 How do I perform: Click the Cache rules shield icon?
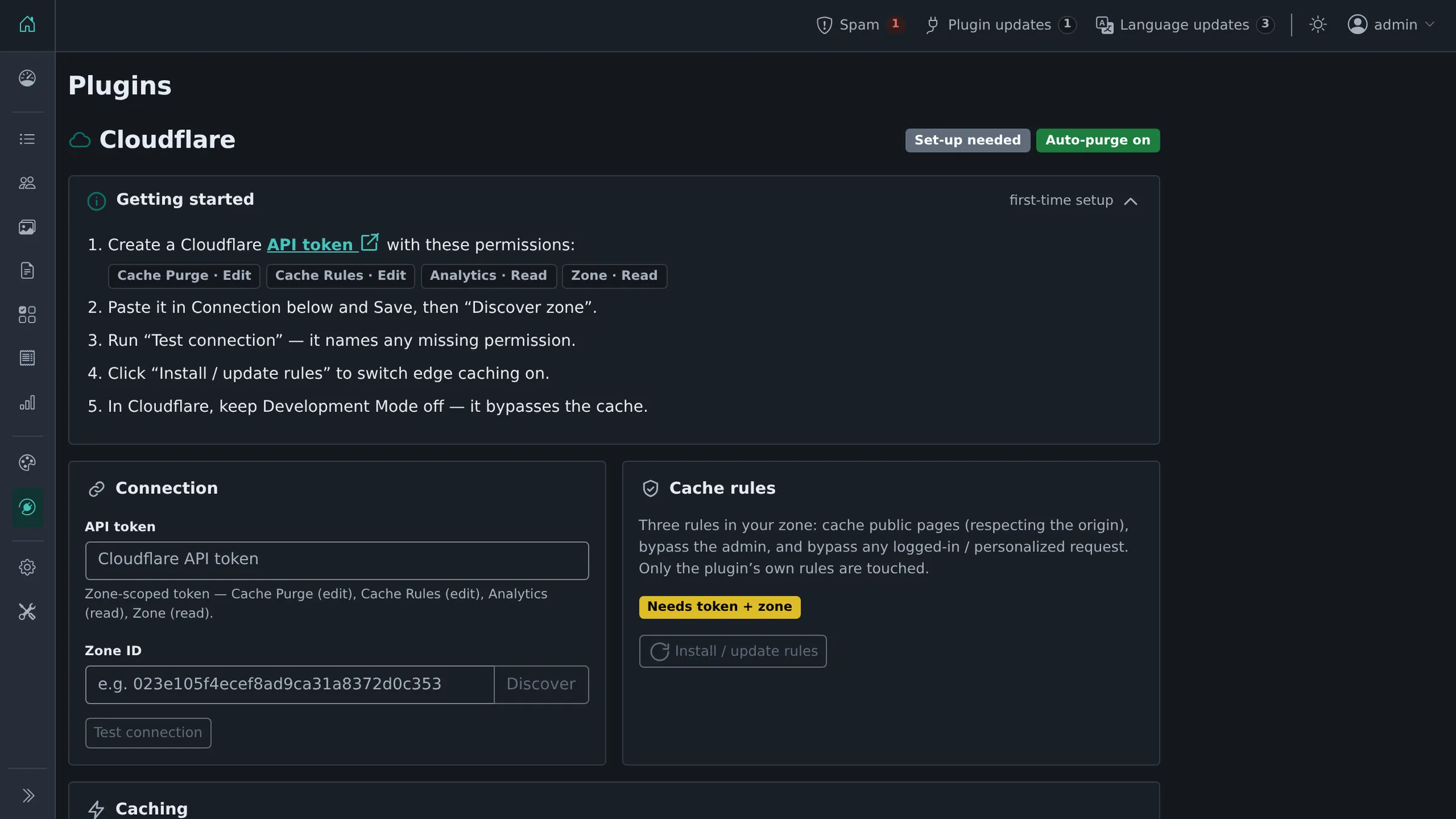coord(650,488)
